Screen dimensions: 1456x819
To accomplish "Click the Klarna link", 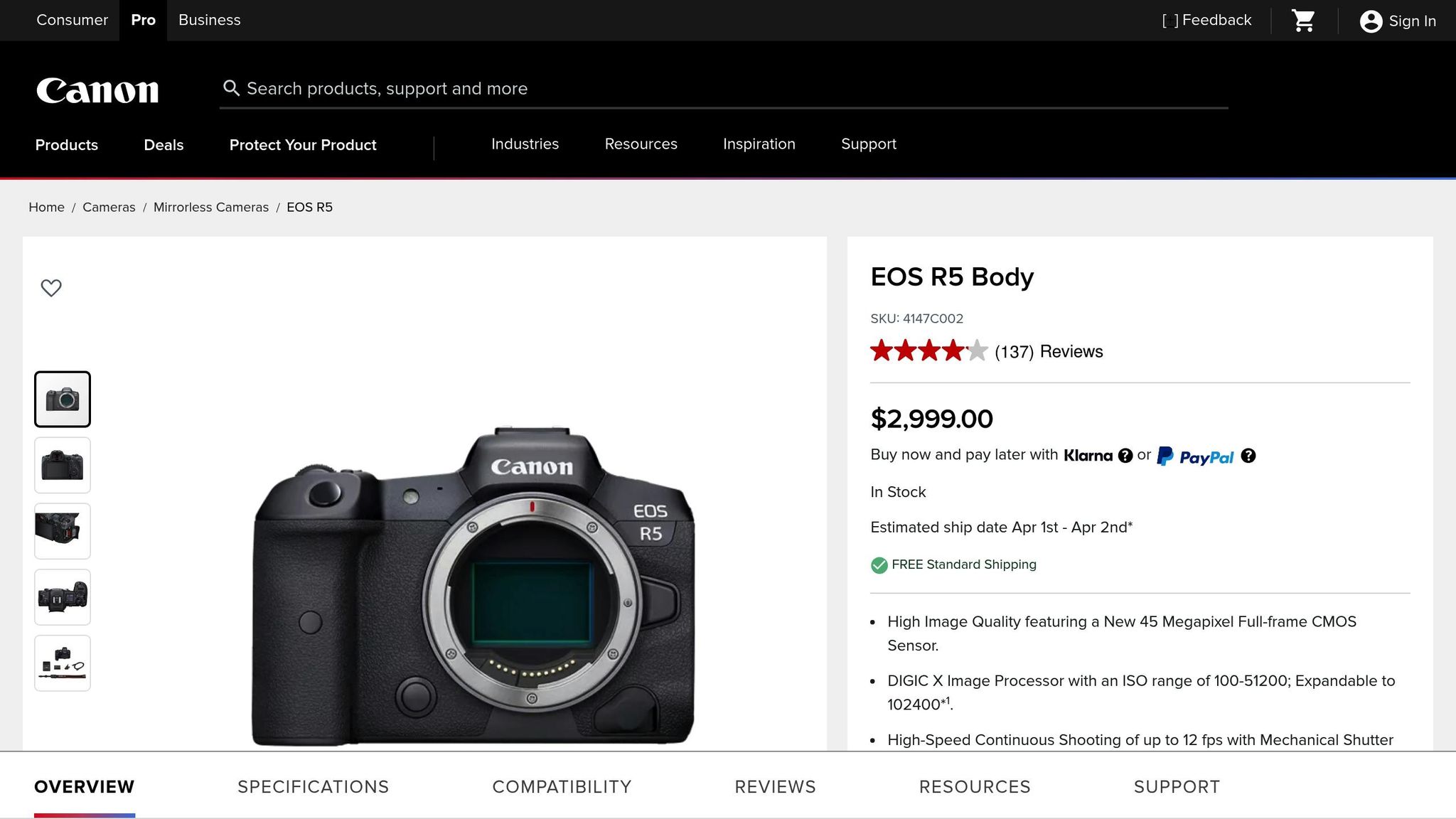I will point(1088,456).
